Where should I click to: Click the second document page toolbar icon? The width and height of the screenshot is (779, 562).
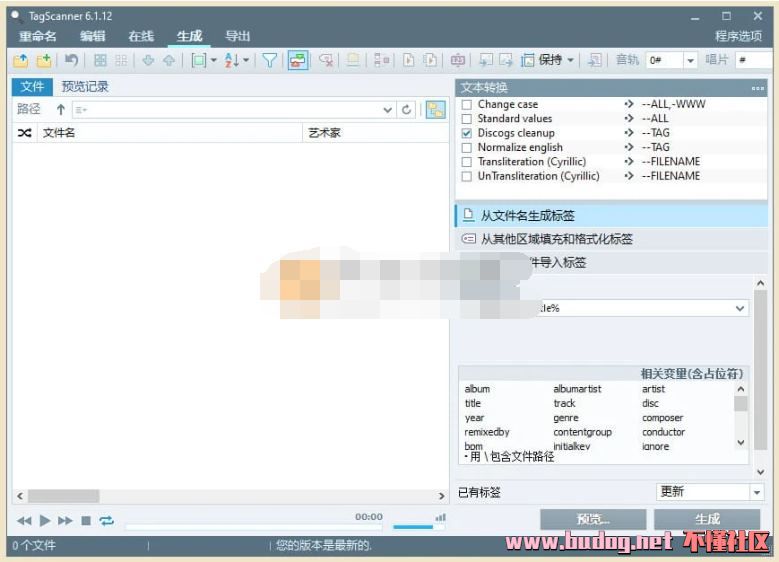tap(430, 61)
